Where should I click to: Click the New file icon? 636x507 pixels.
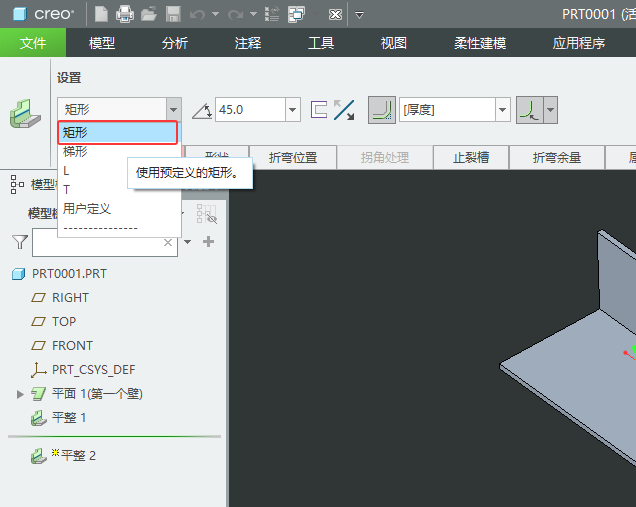[x=101, y=15]
